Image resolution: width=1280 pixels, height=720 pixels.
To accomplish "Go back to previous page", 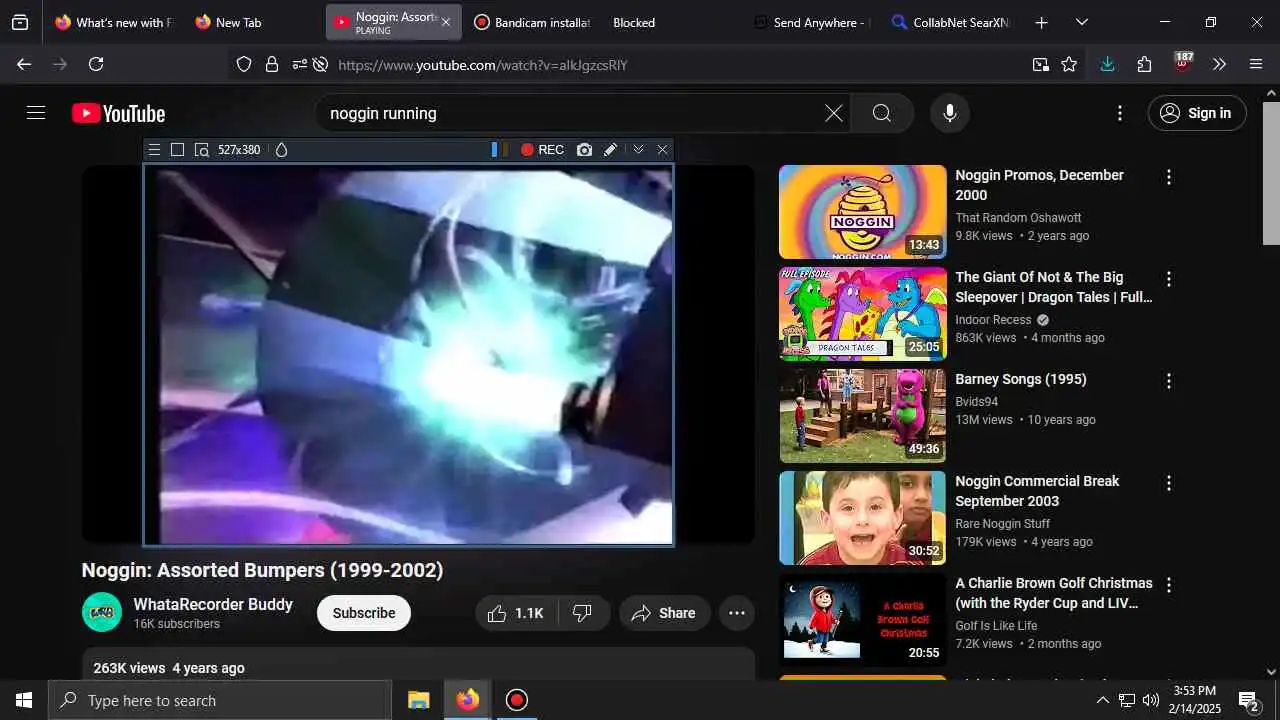I will pos(24,64).
